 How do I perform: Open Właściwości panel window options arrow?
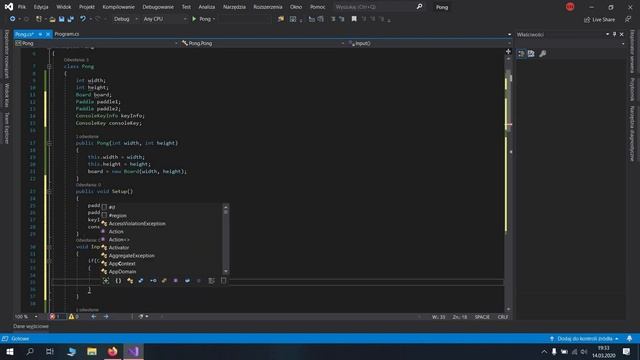[x=607, y=35]
